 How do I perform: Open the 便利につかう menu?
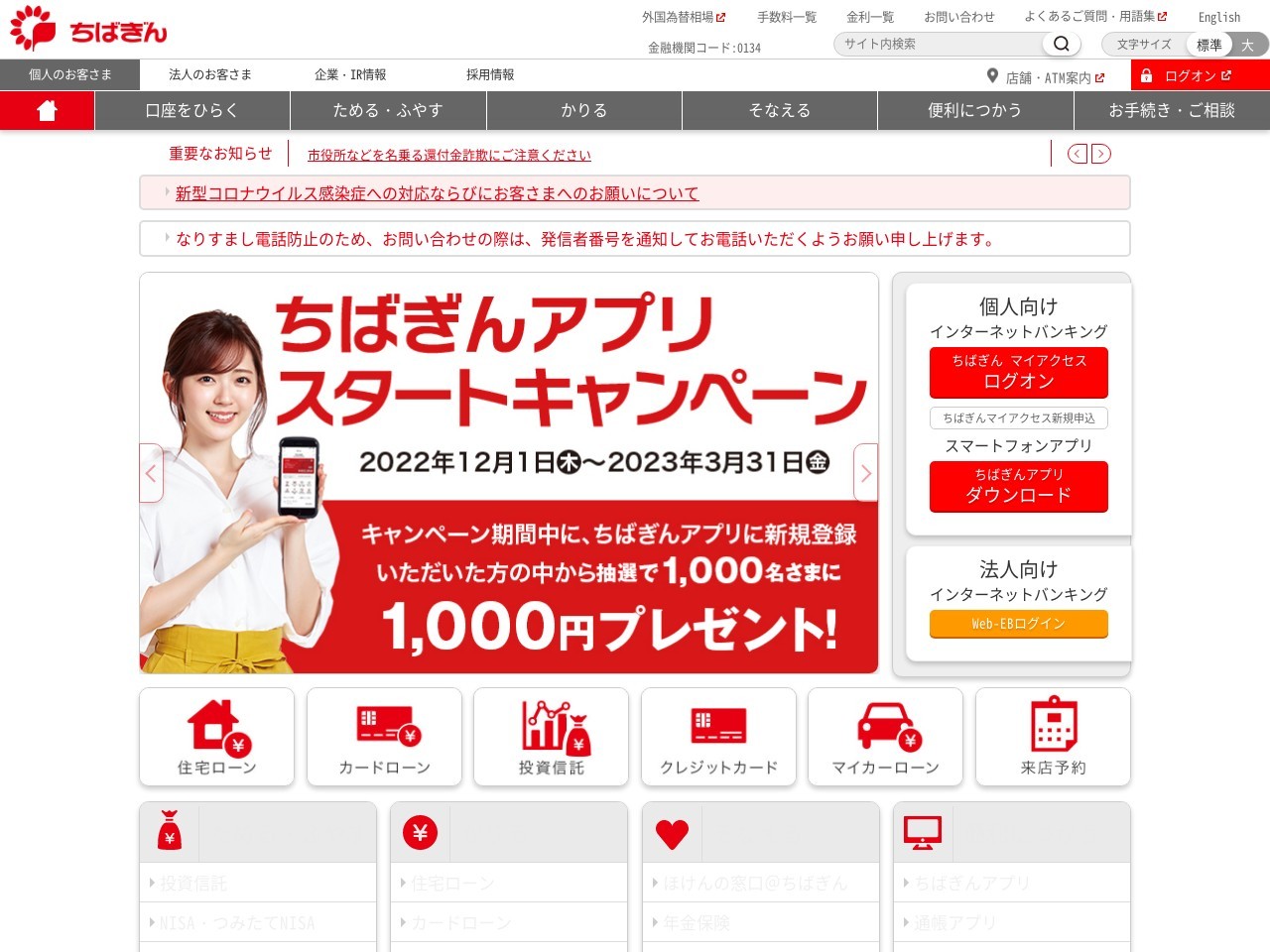[x=975, y=111]
